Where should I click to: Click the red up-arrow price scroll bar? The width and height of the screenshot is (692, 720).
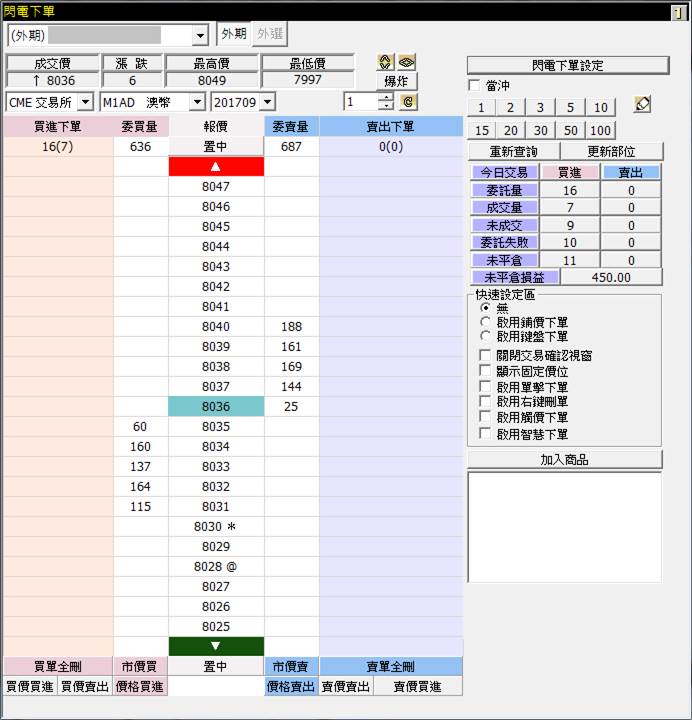click(x=216, y=167)
